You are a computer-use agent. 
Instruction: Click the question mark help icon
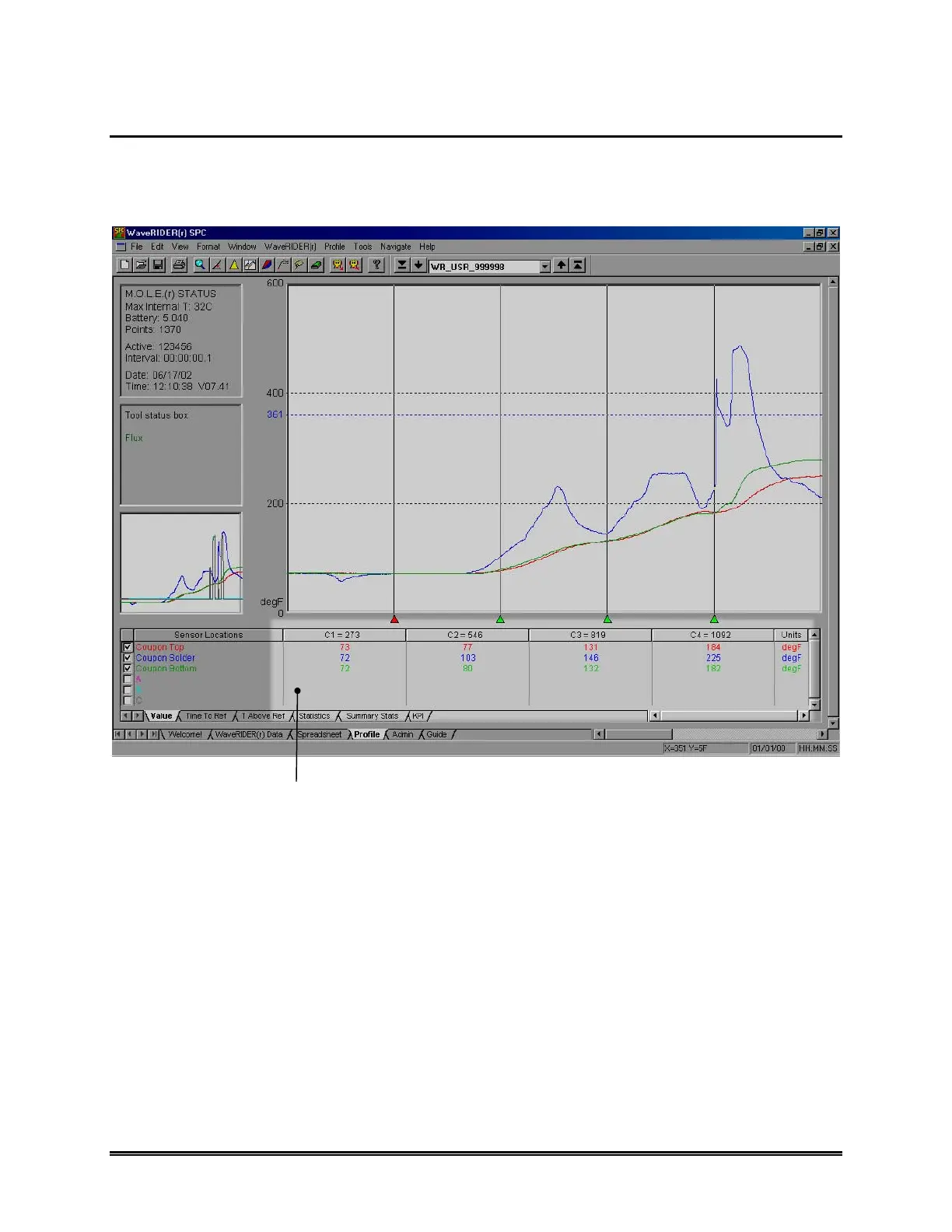click(376, 265)
